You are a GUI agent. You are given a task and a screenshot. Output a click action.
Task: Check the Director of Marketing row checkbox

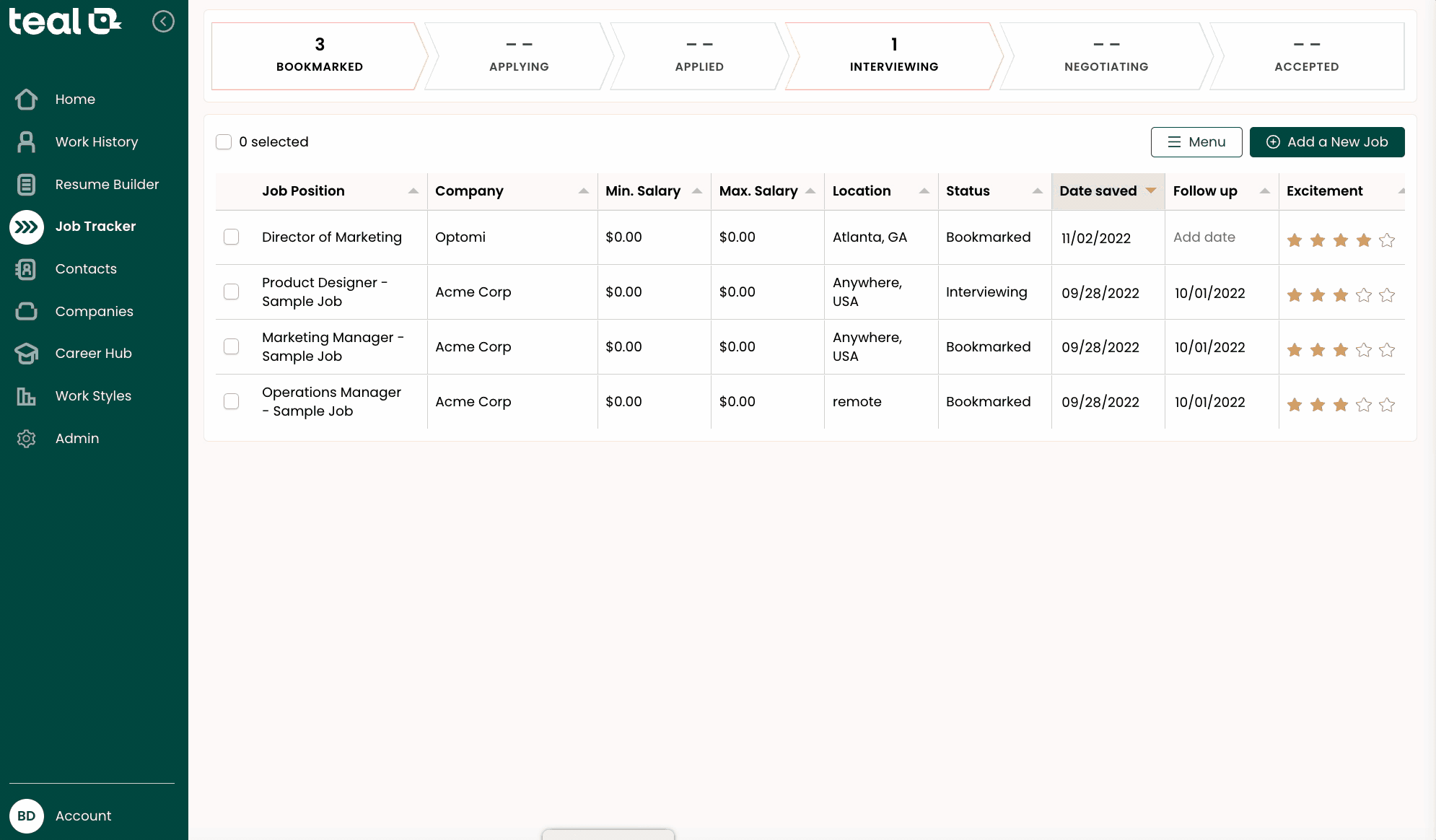coord(231,237)
